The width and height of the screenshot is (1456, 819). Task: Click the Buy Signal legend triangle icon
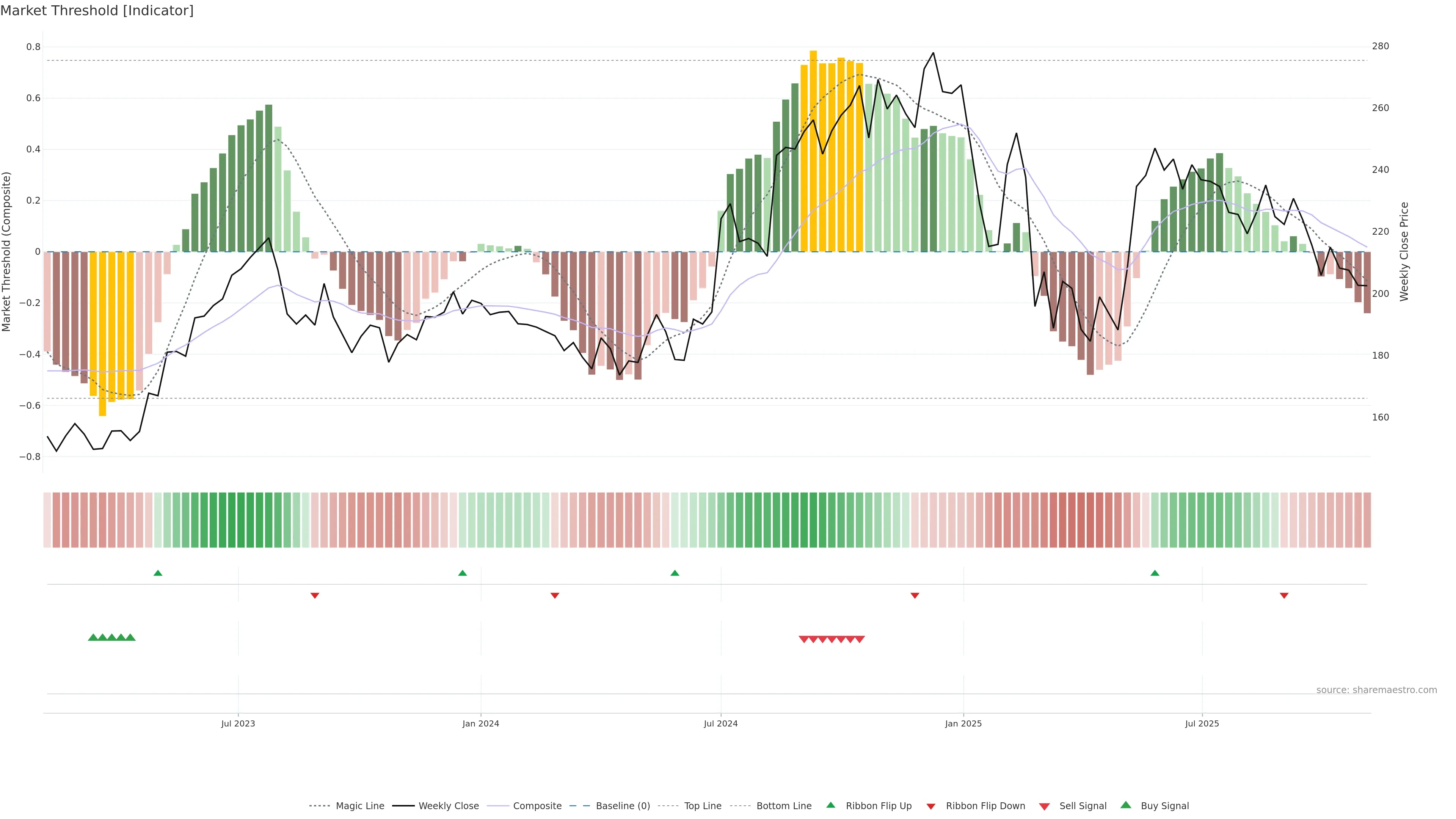1126,805
